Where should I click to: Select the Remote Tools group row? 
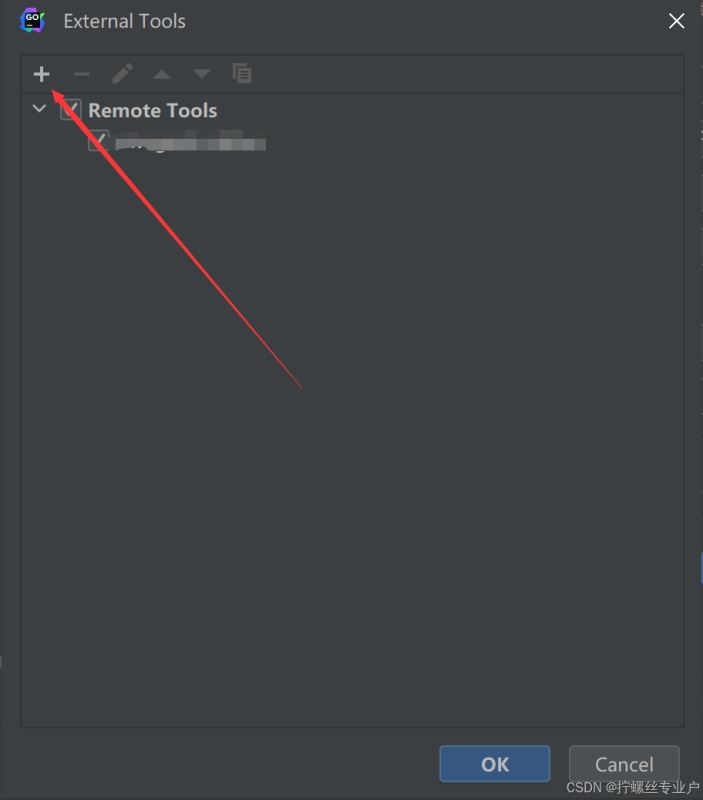pos(352,110)
